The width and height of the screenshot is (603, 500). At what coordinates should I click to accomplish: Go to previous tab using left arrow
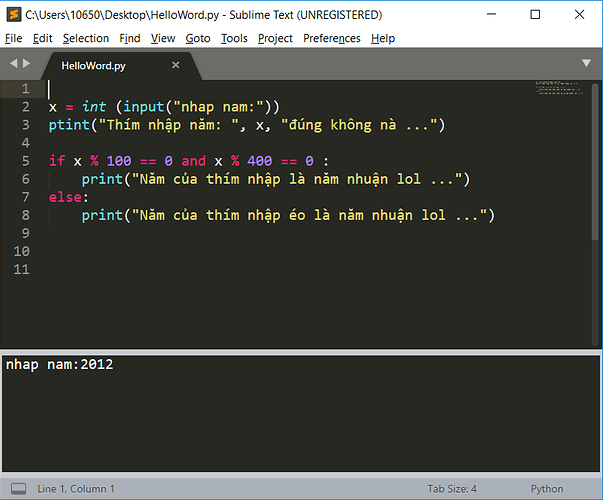14,63
